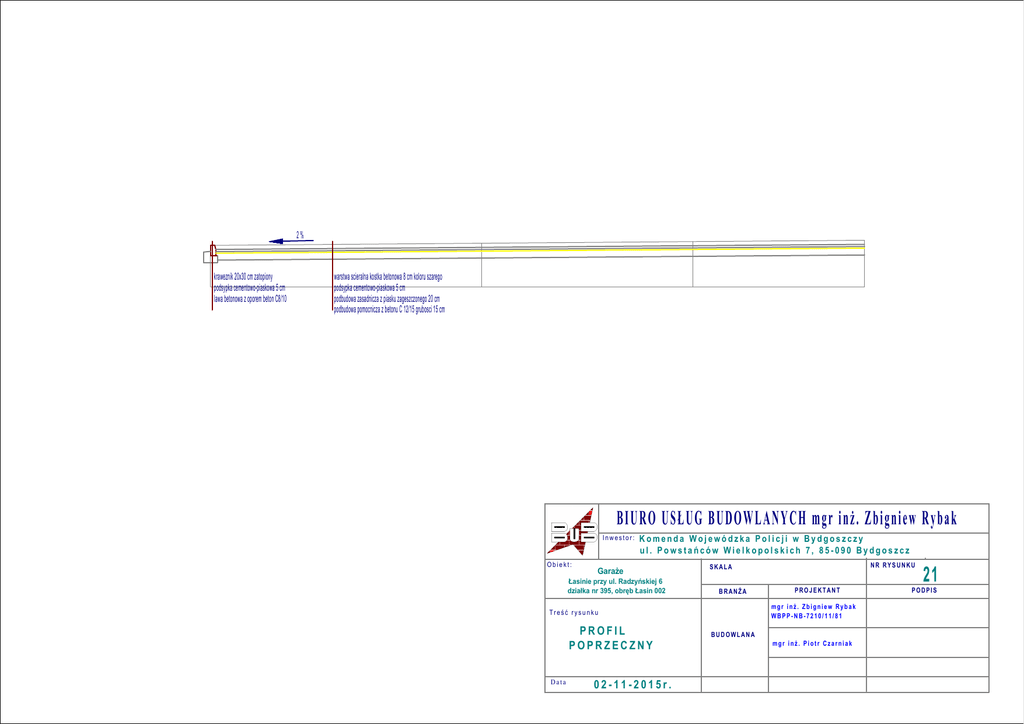
Task: Click the "PODPIS" column header
Action: point(926,591)
